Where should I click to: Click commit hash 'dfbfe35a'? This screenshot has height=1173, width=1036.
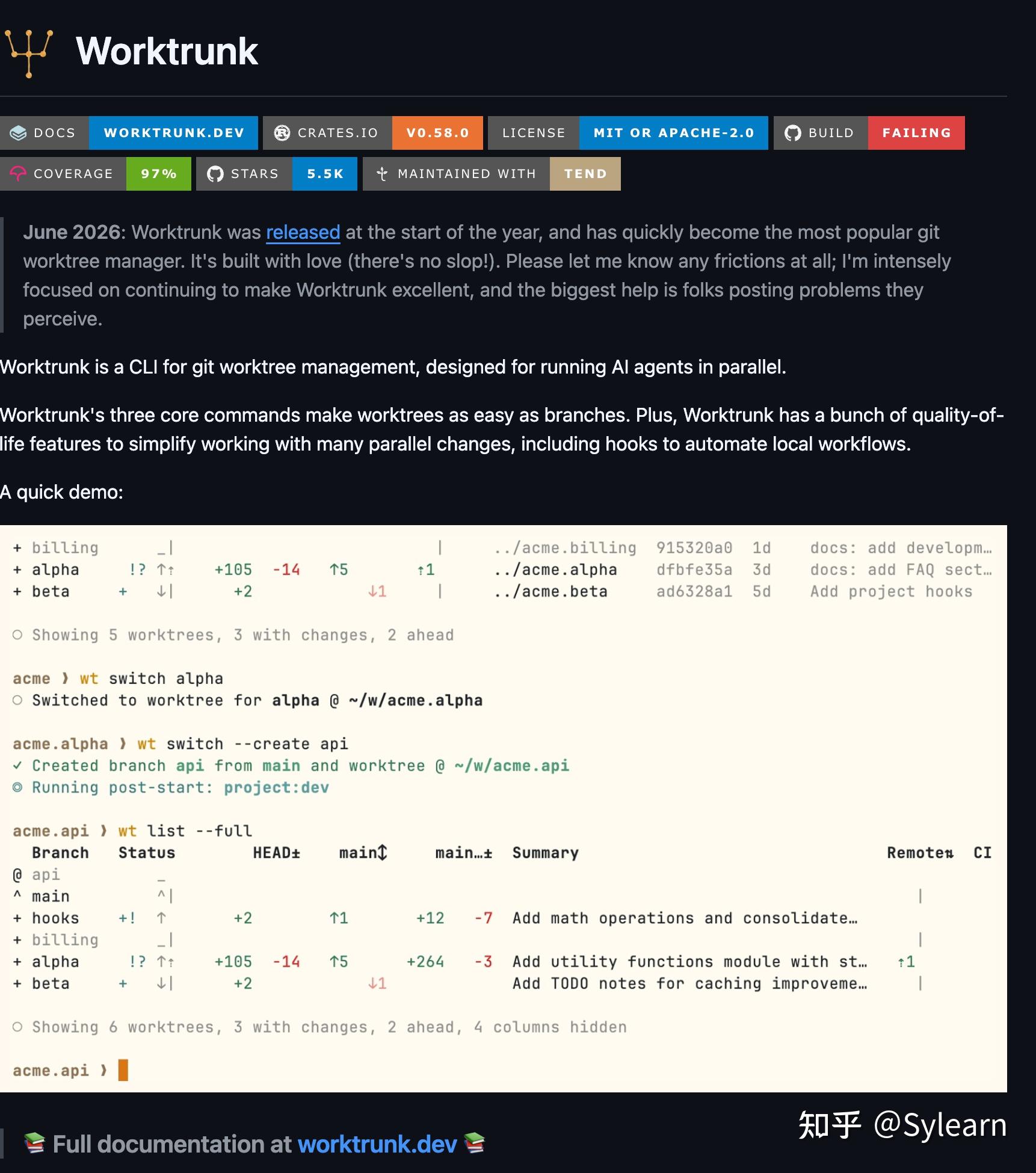point(694,570)
